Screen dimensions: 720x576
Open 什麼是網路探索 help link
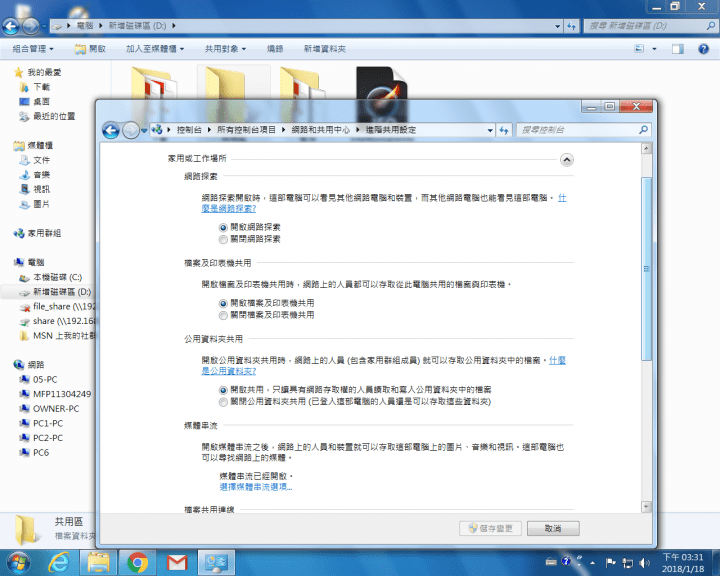click(229, 209)
